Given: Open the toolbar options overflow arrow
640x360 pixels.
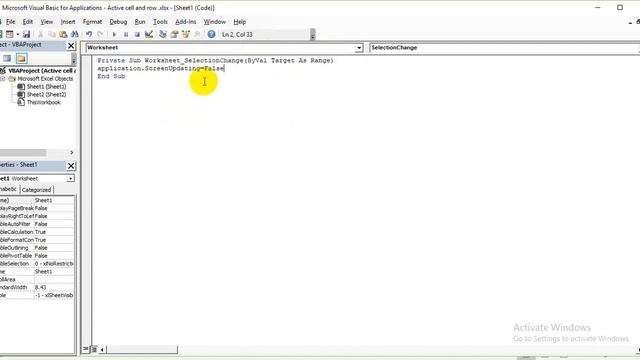Looking at the screenshot, I should tap(313, 35).
